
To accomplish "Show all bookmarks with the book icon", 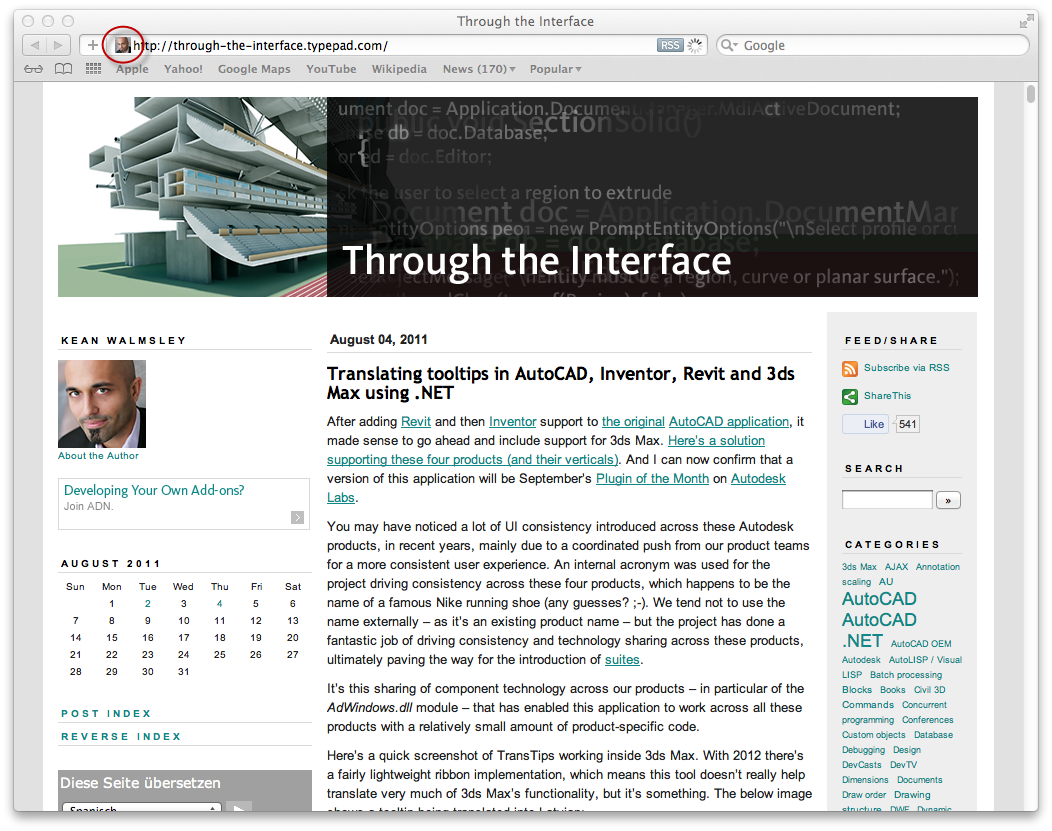I will [63, 69].
